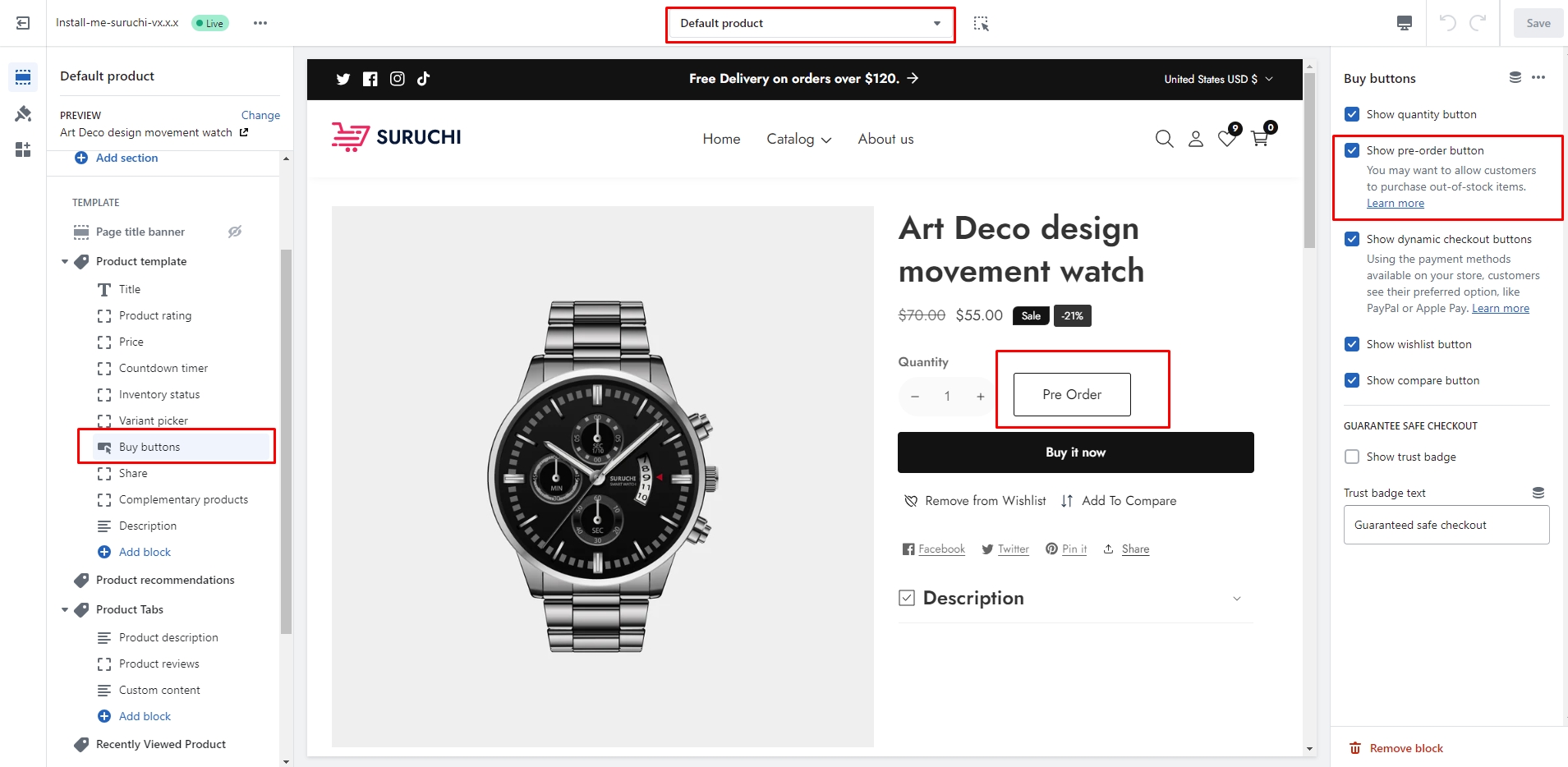Open the Catalog menu in store navigation
Viewport: 1568px width, 767px height.
coord(798,140)
